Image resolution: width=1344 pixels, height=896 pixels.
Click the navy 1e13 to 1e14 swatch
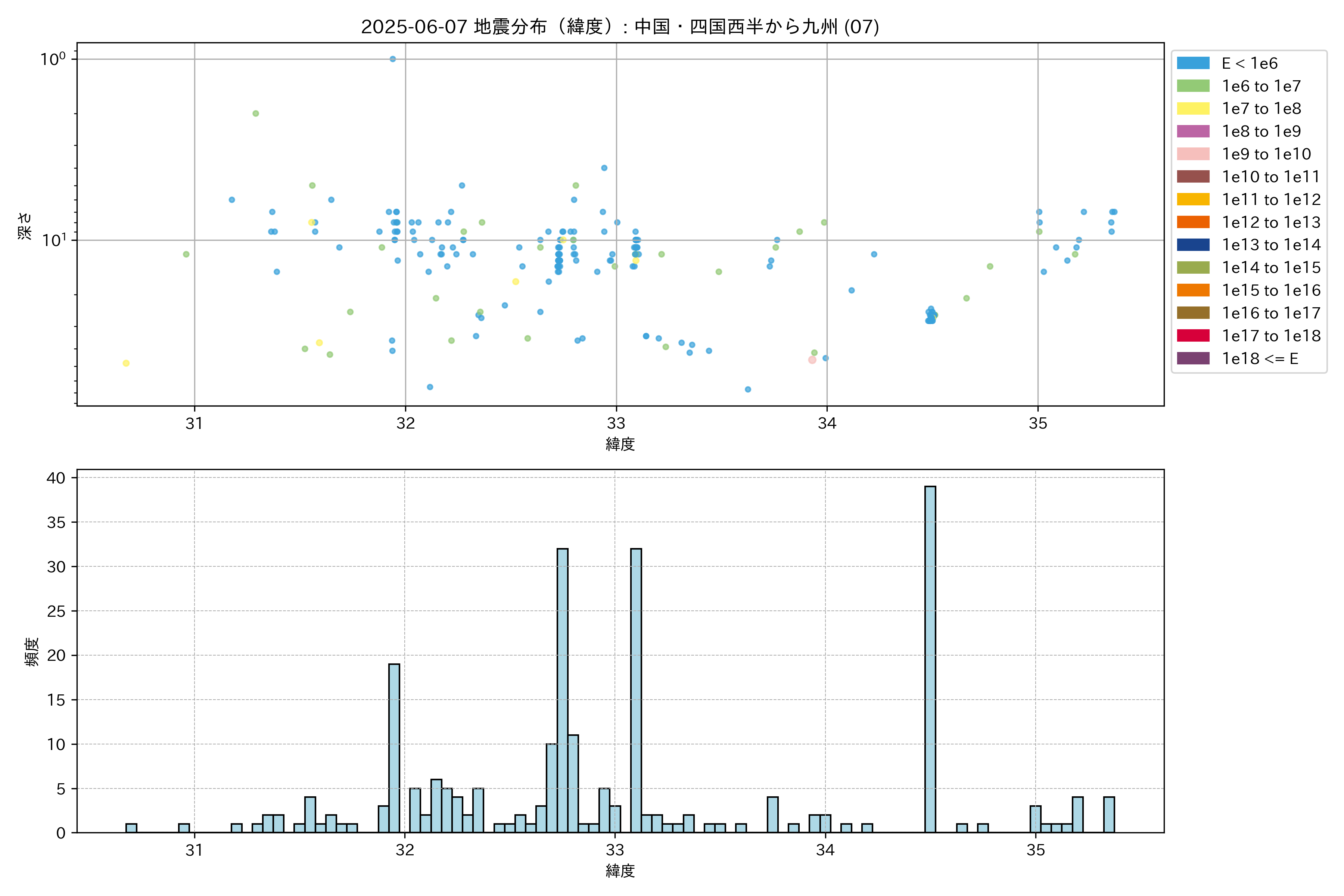[1192, 245]
